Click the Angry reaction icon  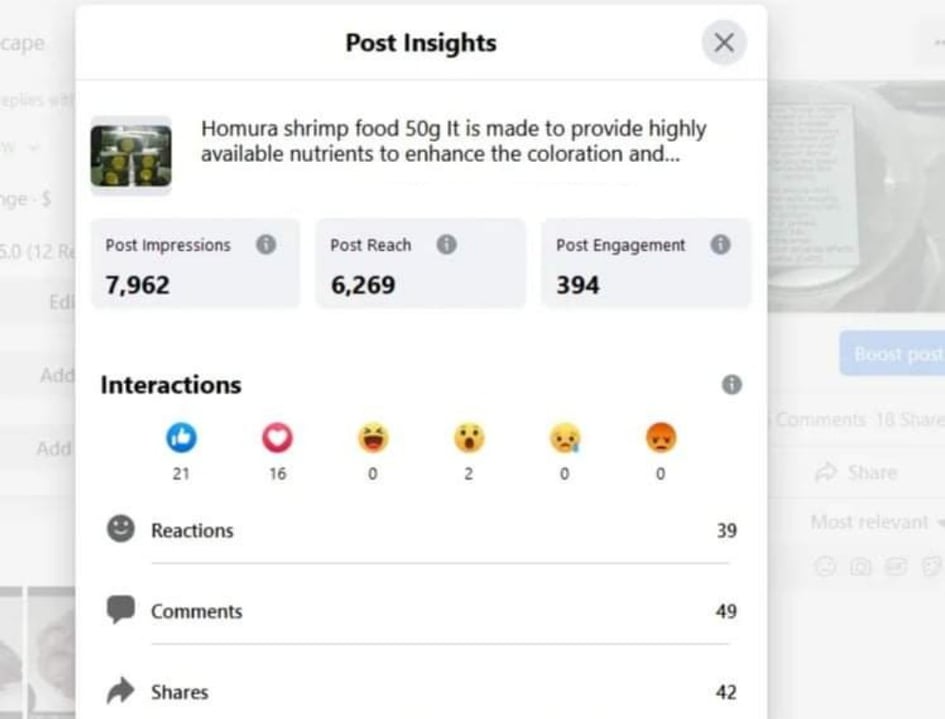pyautogui.click(x=660, y=437)
